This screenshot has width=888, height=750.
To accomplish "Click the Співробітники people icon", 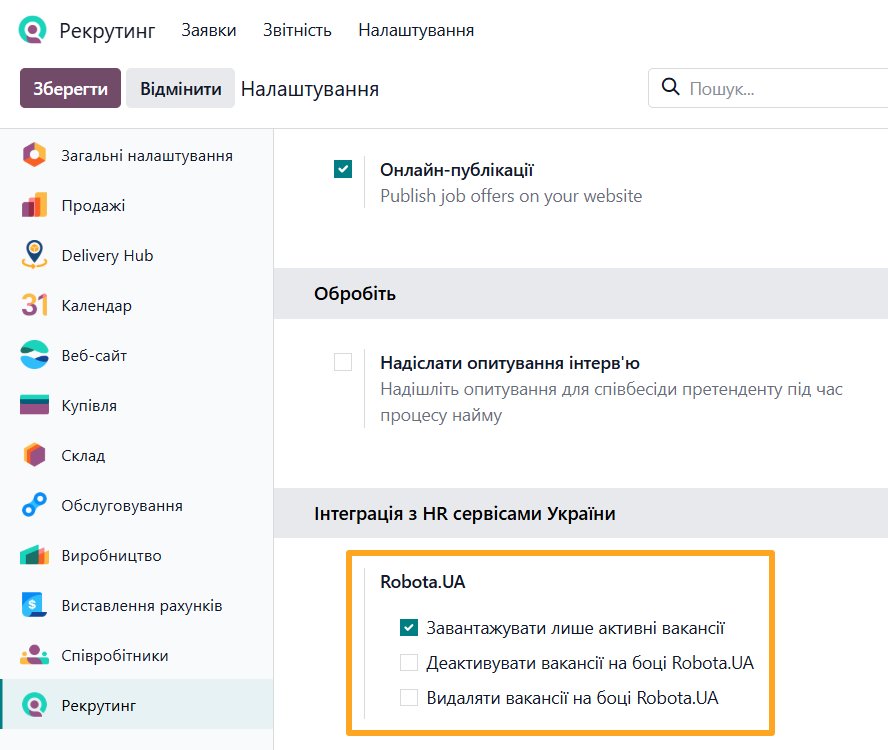I will click(35, 655).
